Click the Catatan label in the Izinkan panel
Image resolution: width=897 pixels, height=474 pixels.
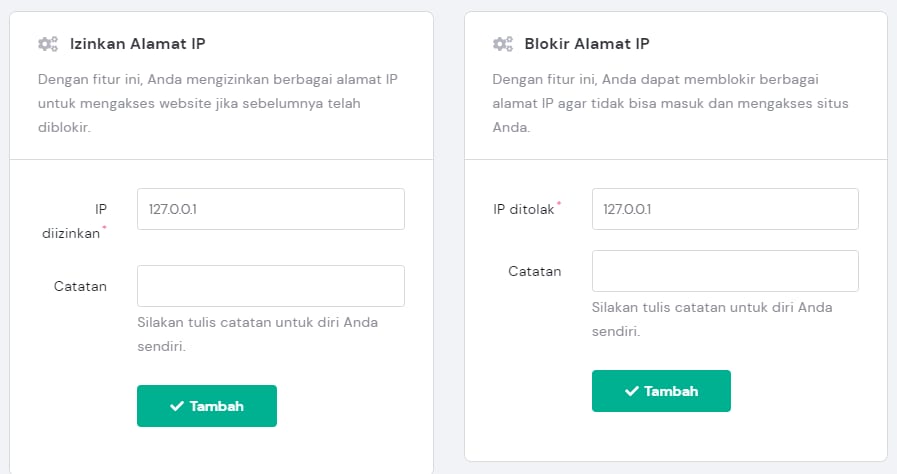click(x=80, y=286)
